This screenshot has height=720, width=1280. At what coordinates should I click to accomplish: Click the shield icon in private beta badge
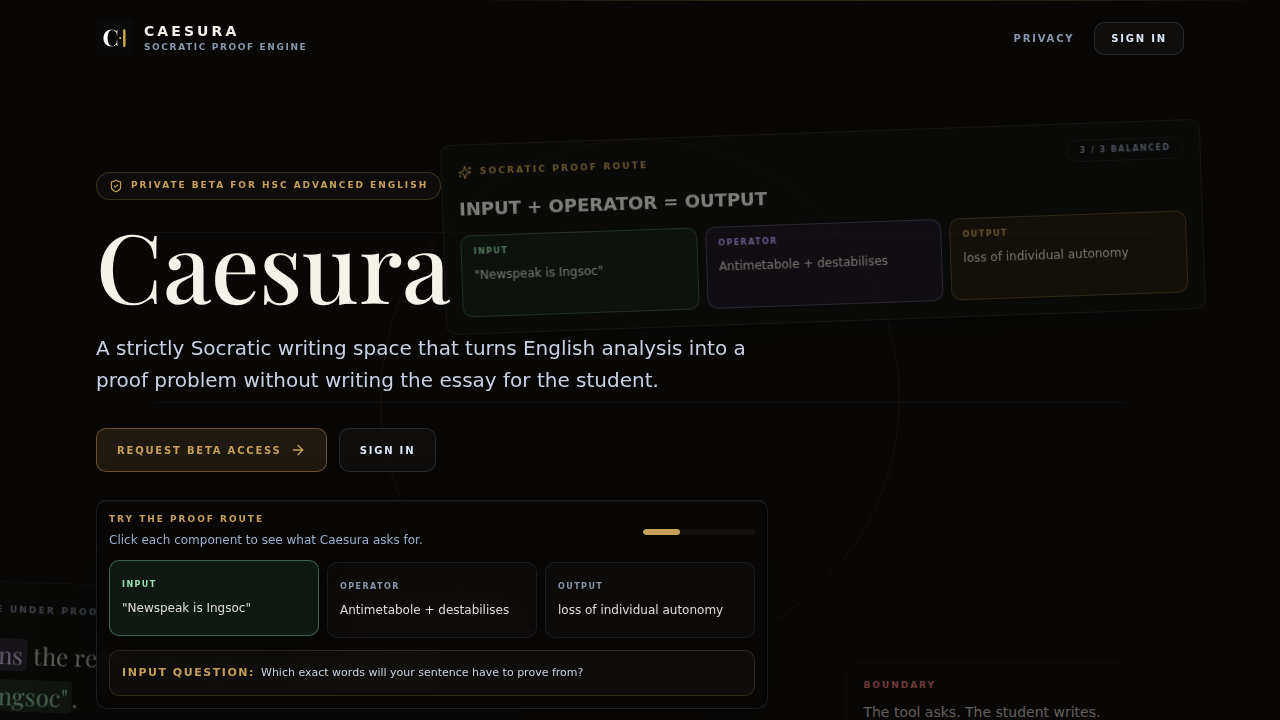coord(116,186)
